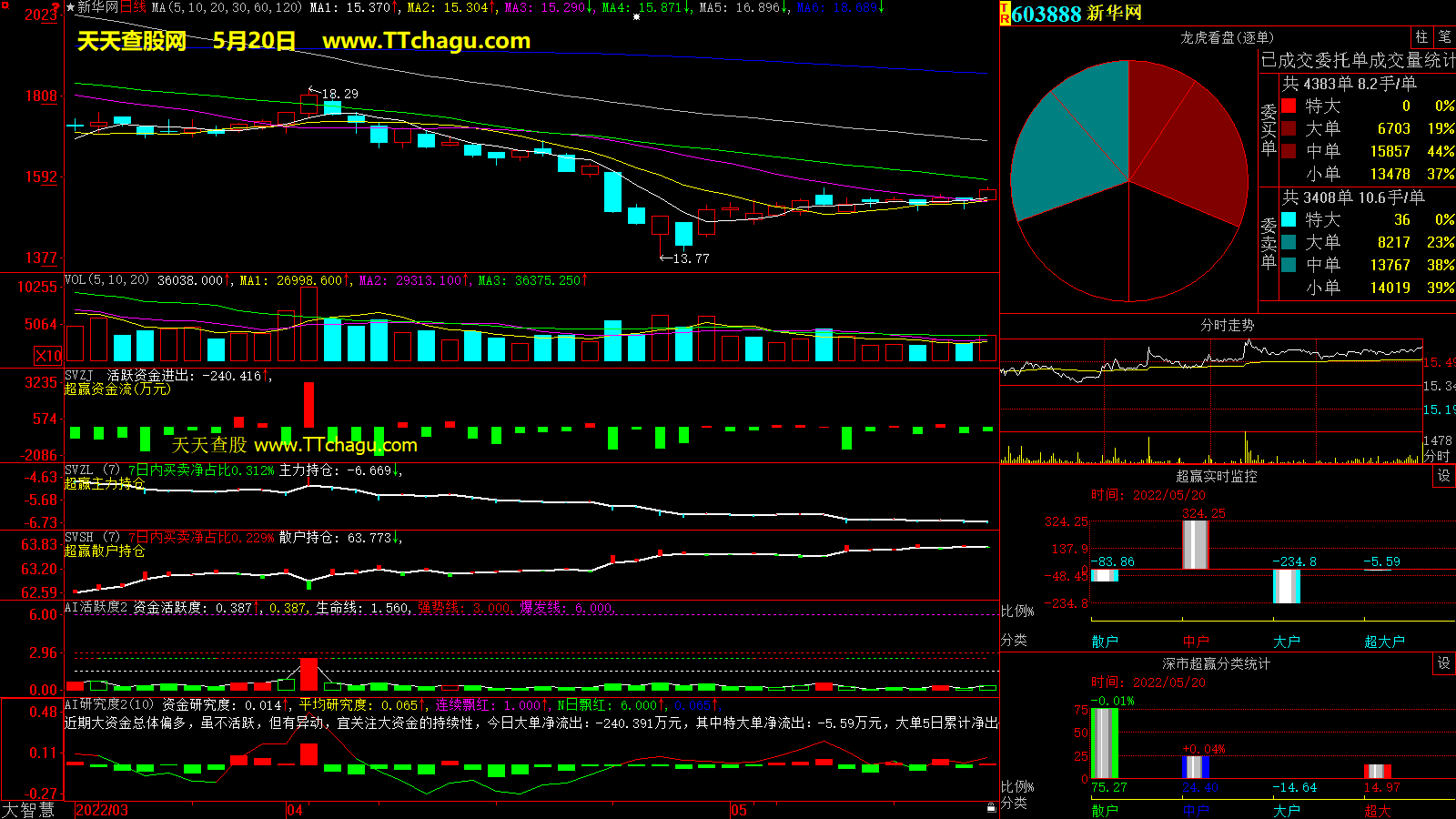
Task: Click the X10 volume scale box
Action: pyautogui.click(x=48, y=356)
